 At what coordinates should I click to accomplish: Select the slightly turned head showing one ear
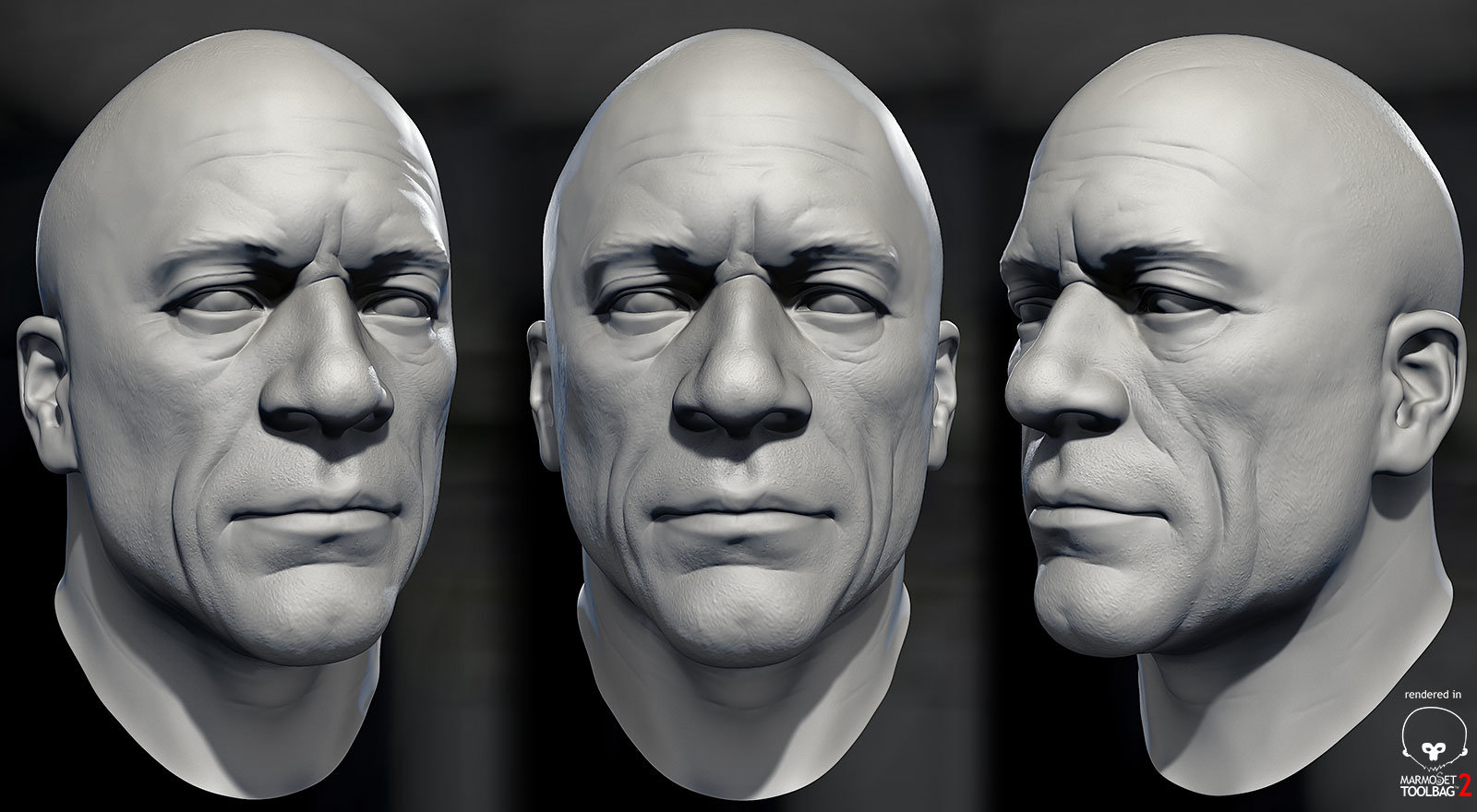pyautogui.click(x=236, y=413)
